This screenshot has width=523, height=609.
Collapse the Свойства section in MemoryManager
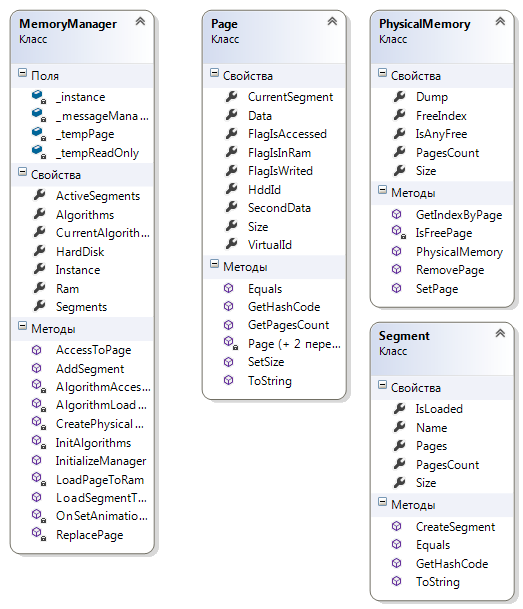tap(23, 172)
